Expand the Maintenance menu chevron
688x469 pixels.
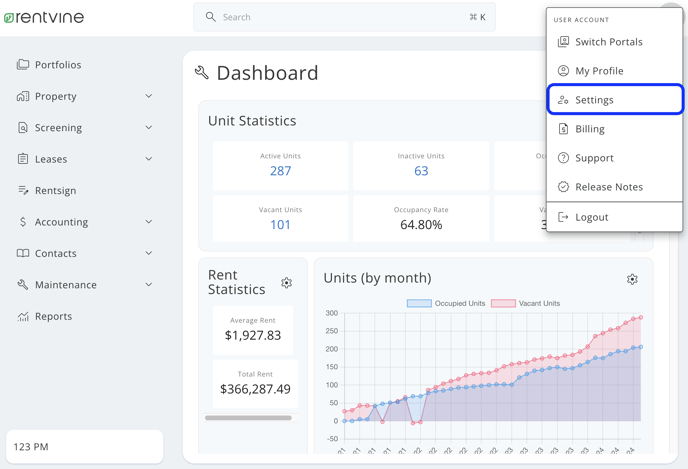pos(149,285)
